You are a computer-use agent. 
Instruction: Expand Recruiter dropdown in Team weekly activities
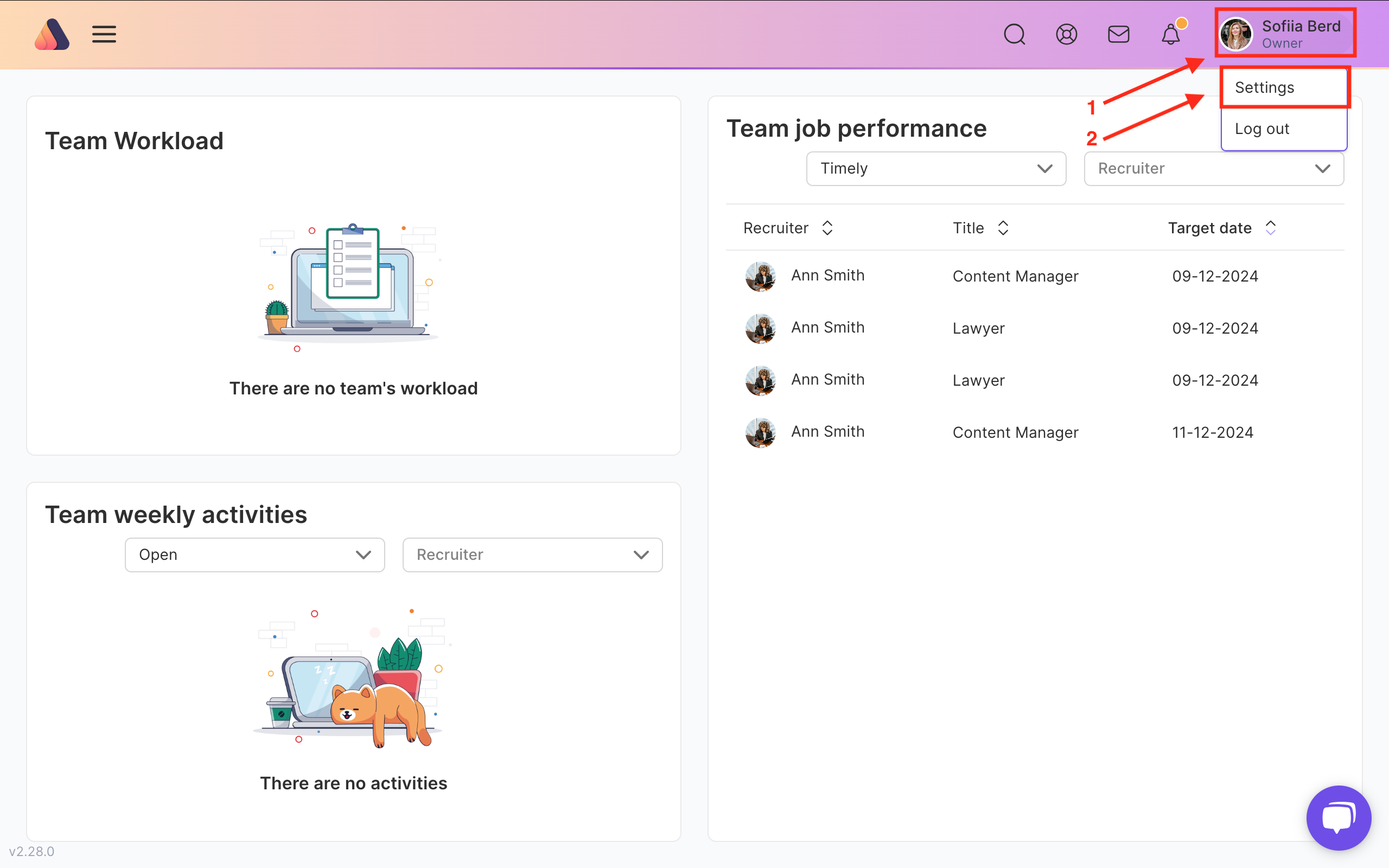coord(533,554)
